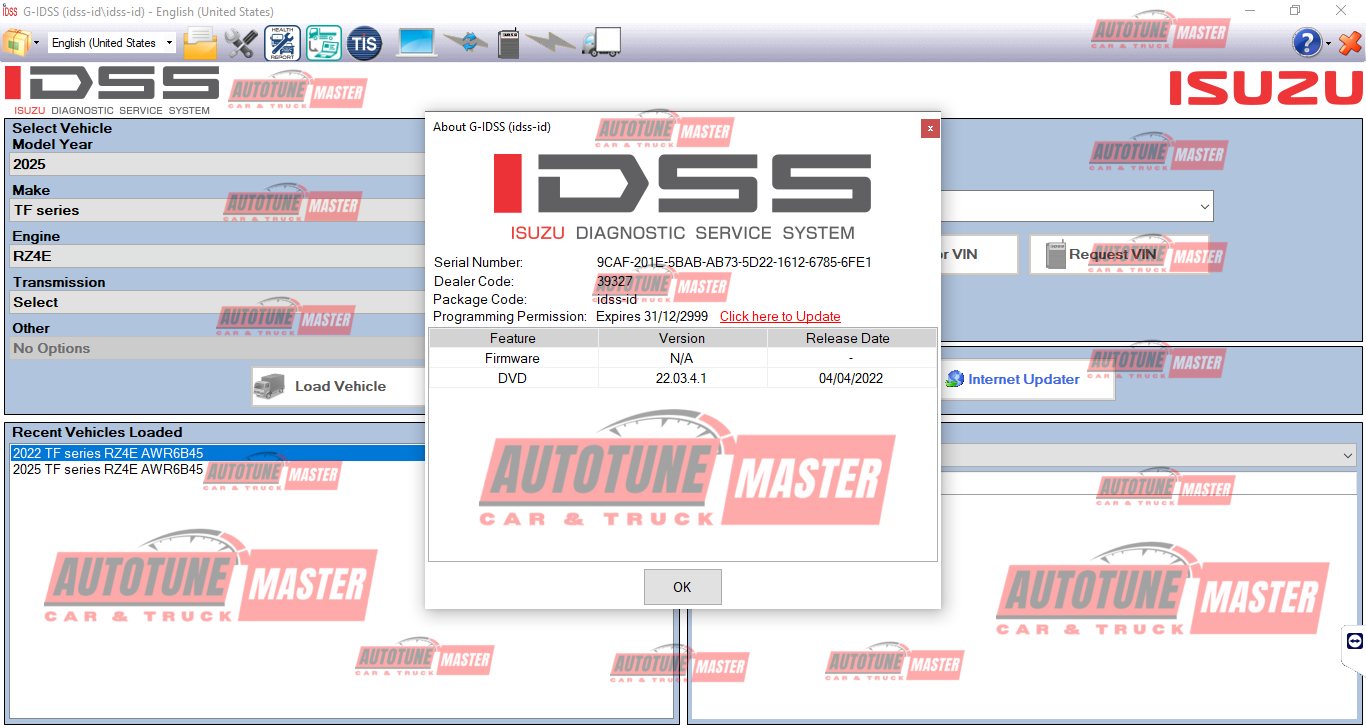Click the blue laptop screen toolbar icon
1366x728 pixels.
415,42
